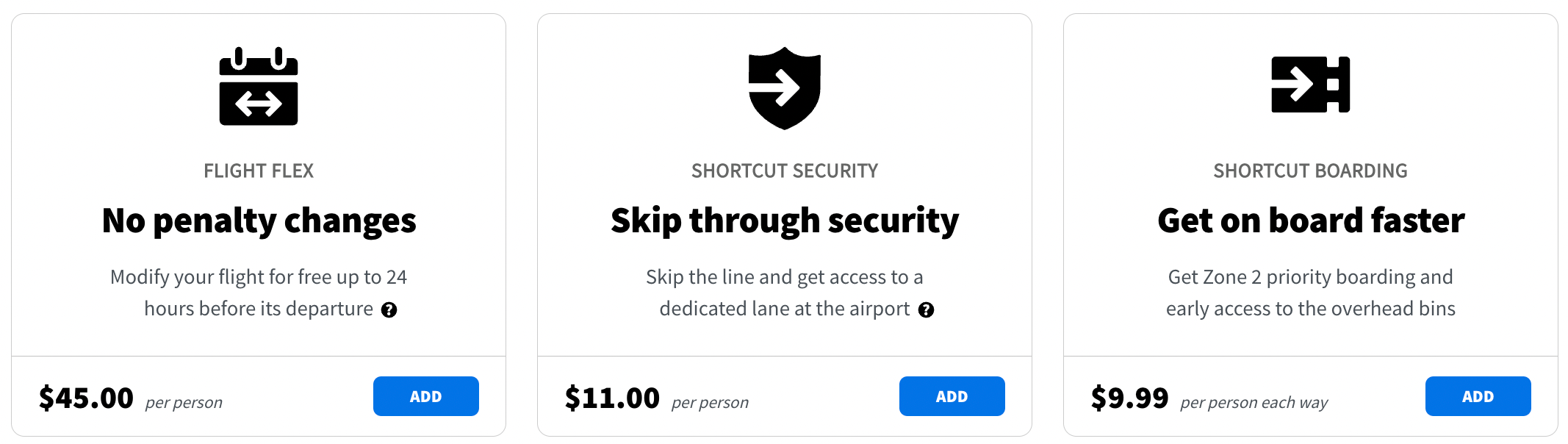Select the FLIGHT FLEX label
Image resolution: width=1568 pixels, height=444 pixels.
click(x=259, y=171)
